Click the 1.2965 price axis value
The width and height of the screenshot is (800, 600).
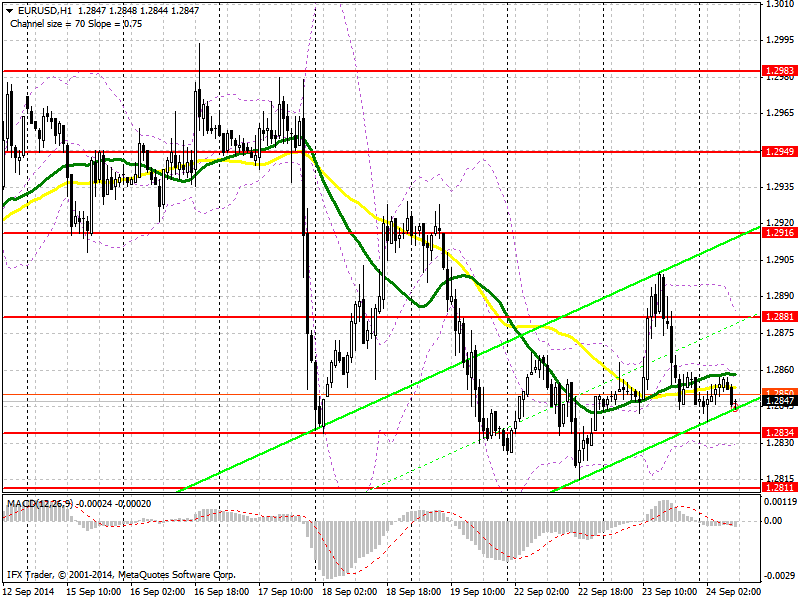click(x=780, y=113)
